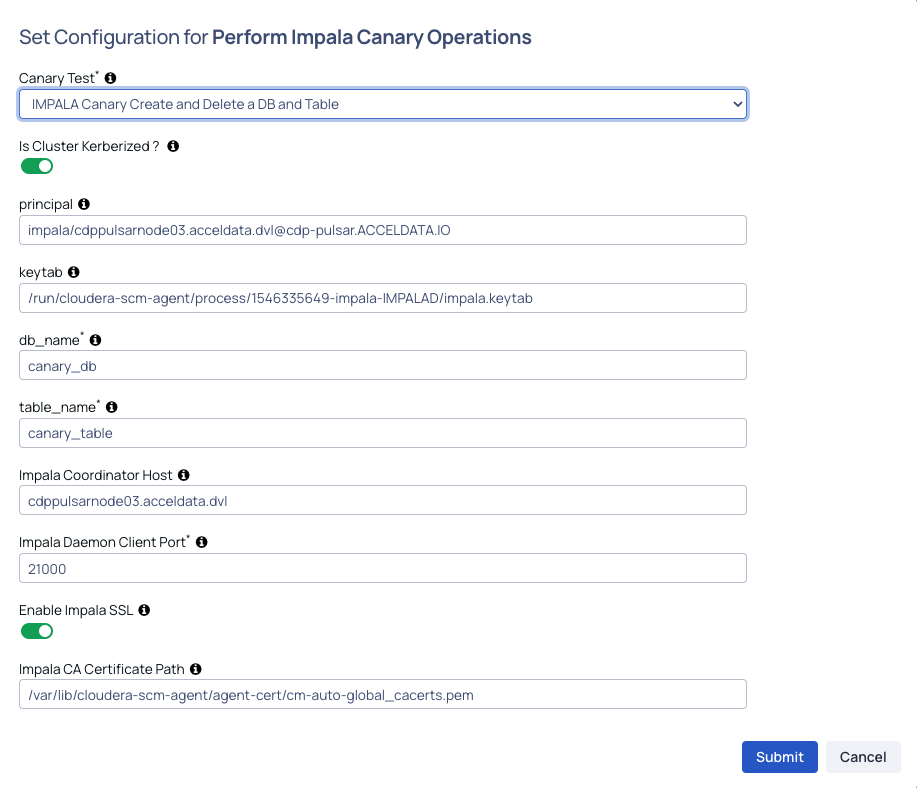The image size is (917, 788).
Task: Click the db_name info icon
Action: (x=95, y=340)
